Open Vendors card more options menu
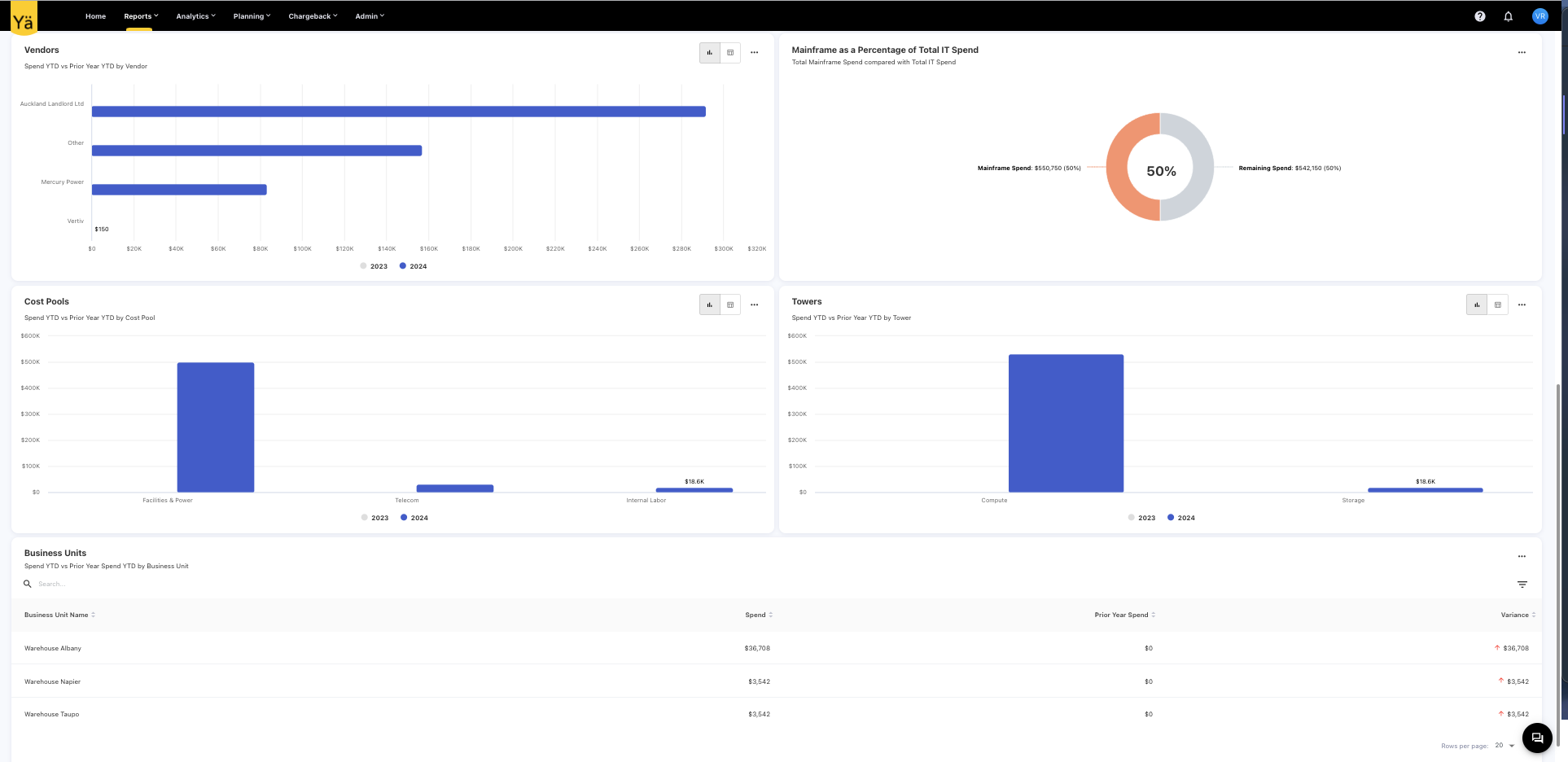This screenshot has height=762, width=1568. 754,53
